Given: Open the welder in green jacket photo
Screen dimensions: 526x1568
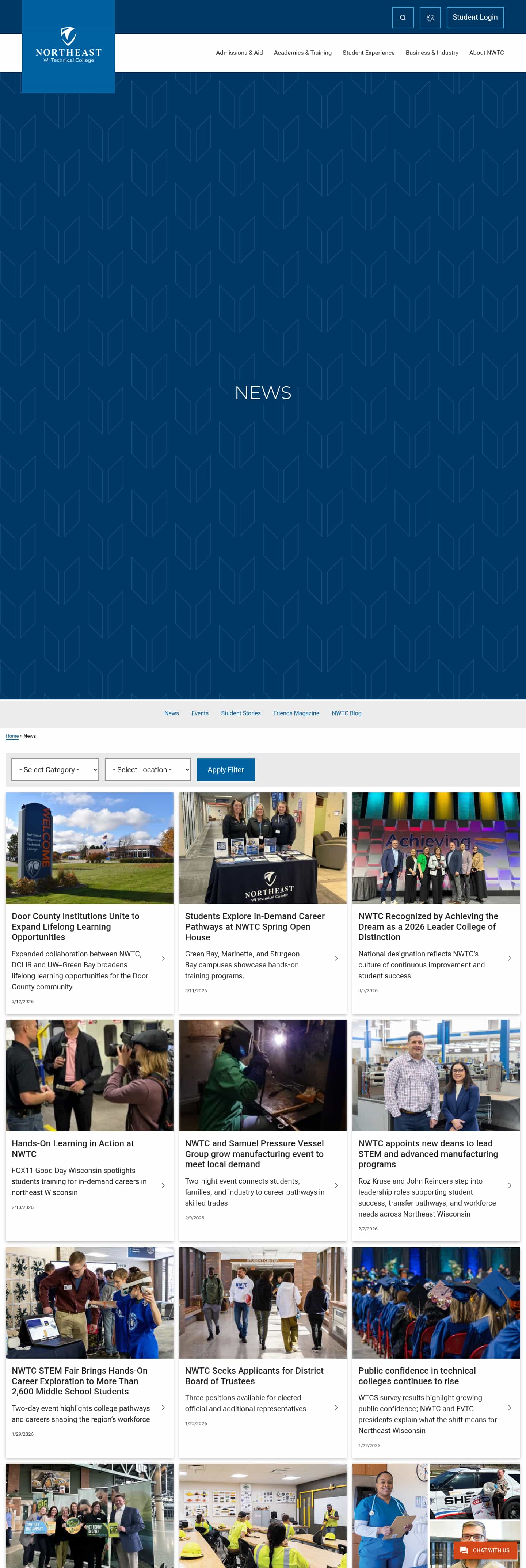Looking at the screenshot, I should point(263,1076).
